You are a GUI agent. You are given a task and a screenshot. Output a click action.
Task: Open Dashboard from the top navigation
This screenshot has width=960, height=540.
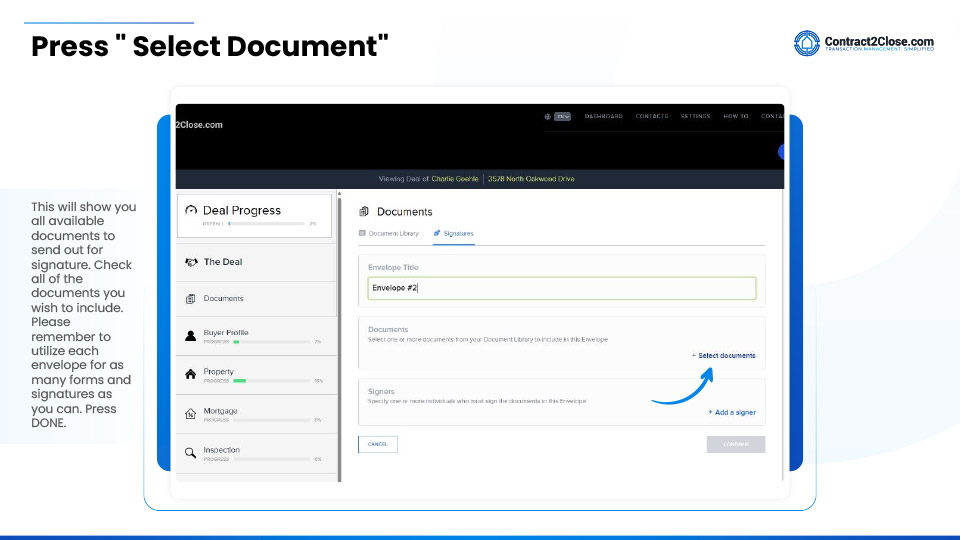point(603,116)
